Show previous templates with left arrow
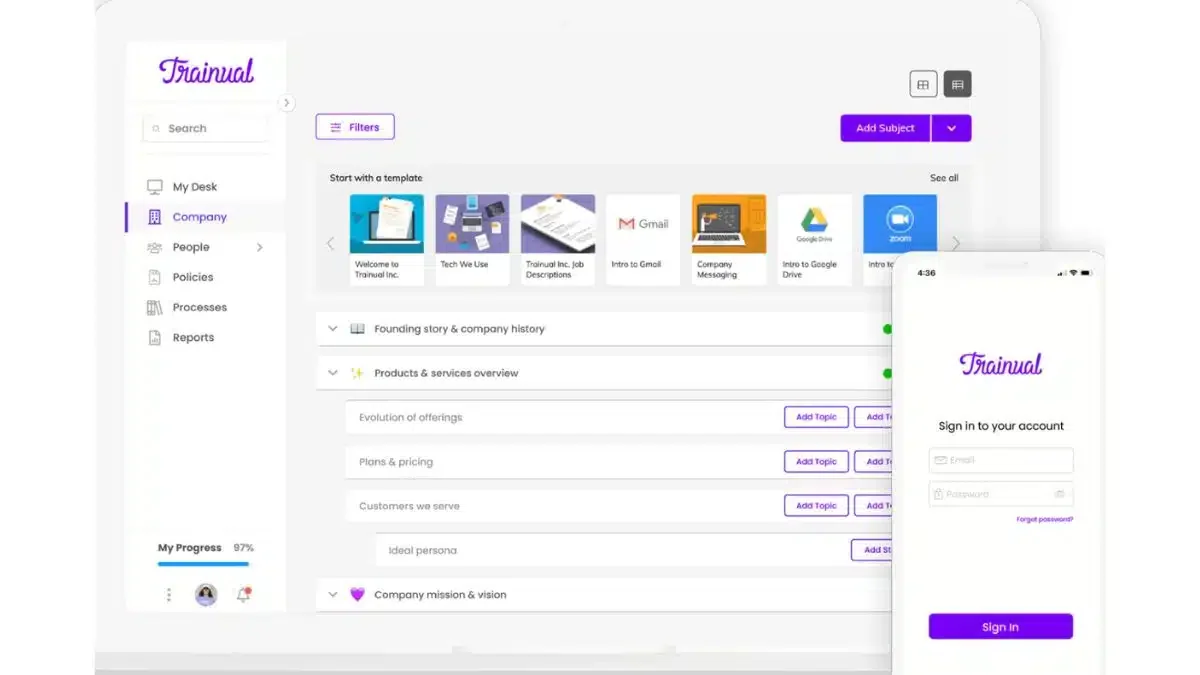1200x675 pixels. (331, 243)
